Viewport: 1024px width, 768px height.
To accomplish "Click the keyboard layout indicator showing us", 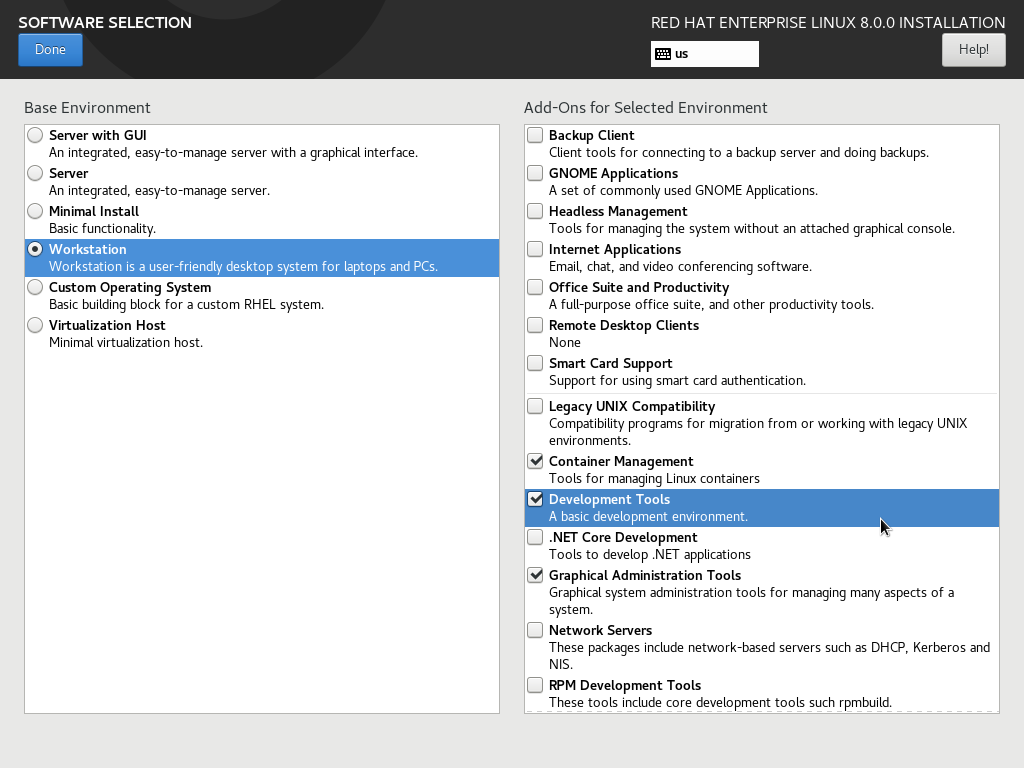I will (704, 53).
